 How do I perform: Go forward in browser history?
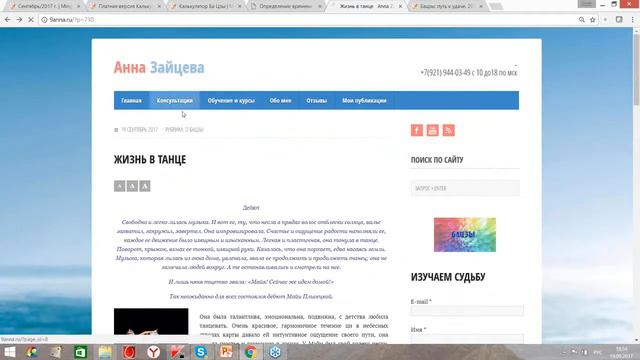click(x=19, y=20)
